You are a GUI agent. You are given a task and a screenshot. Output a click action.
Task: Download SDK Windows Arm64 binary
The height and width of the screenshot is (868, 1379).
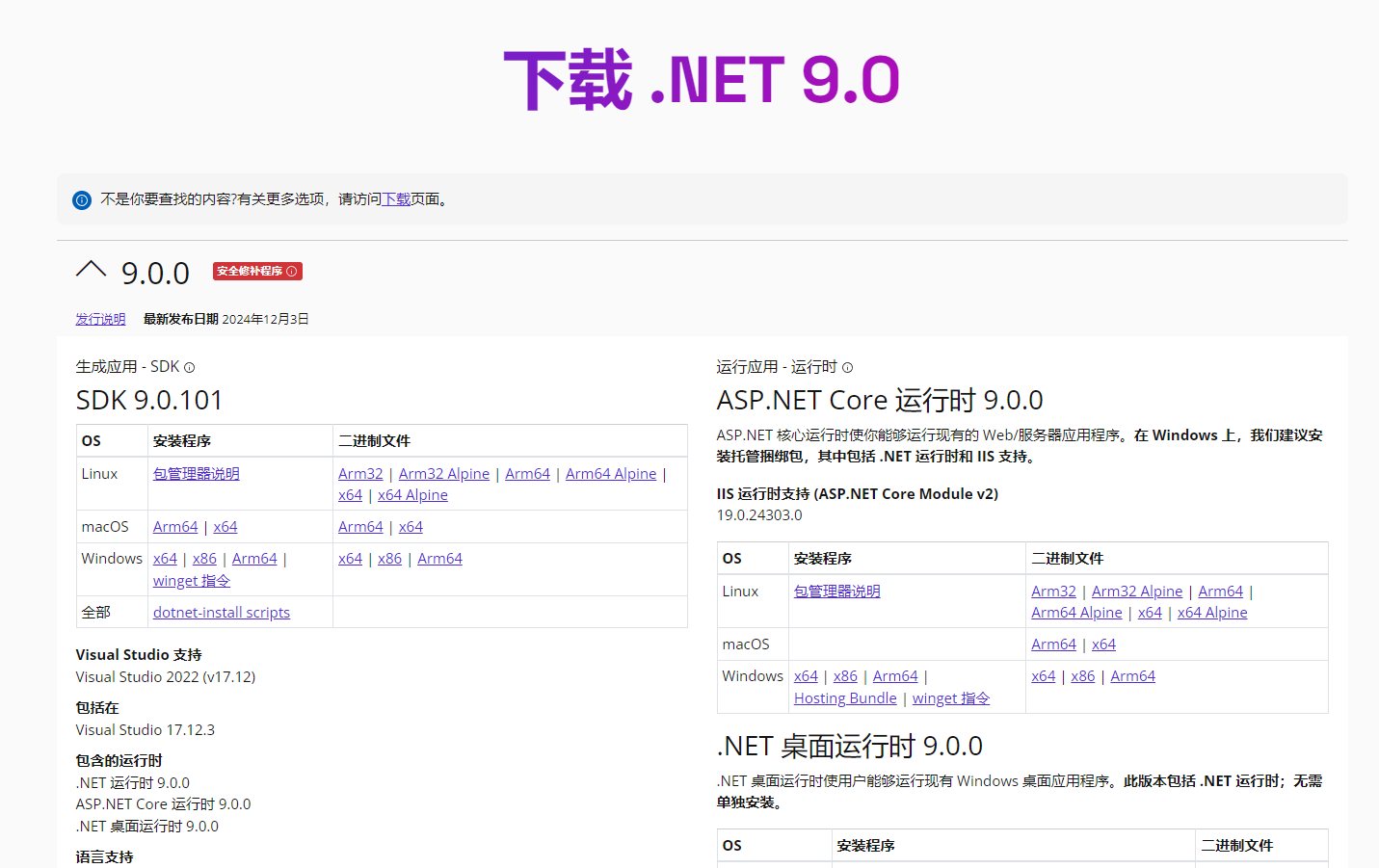[439, 559]
